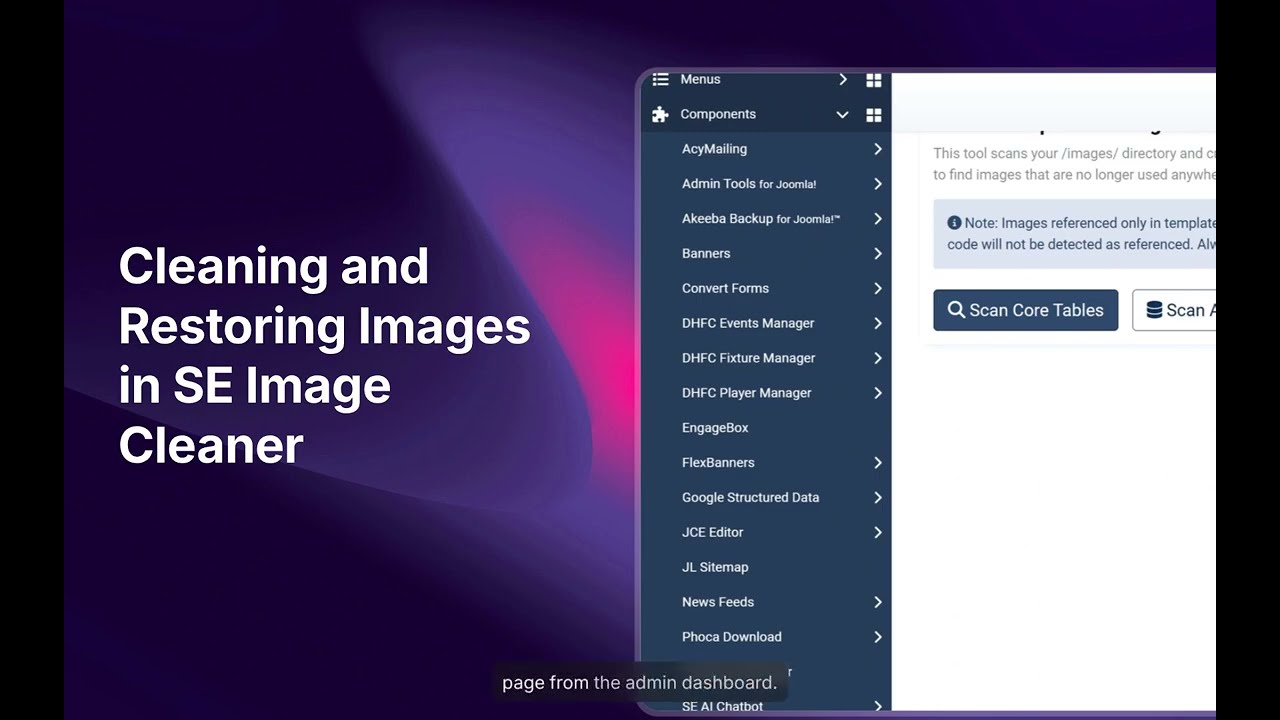Open AcyMailing component
This screenshot has height=720, width=1280.
point(714,149)
